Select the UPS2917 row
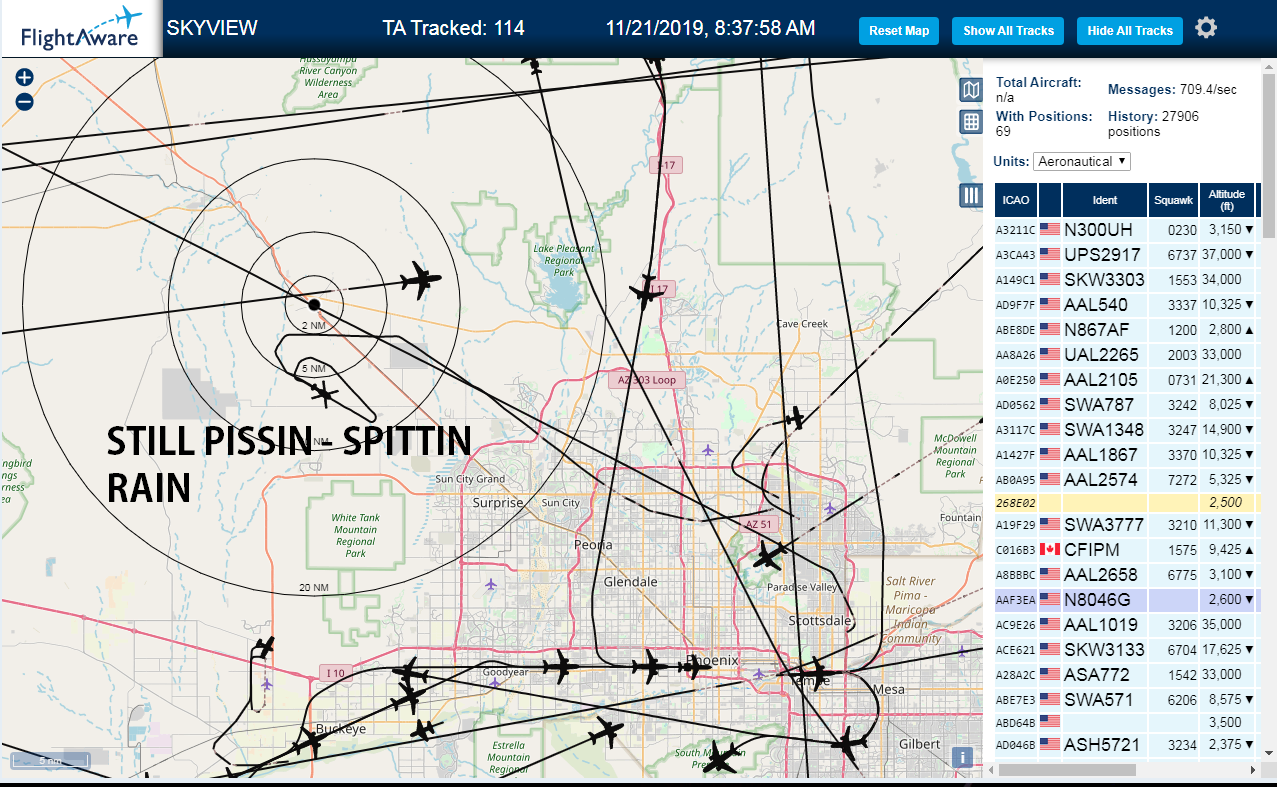The width and height of the screenshot is (1277, 787). 1127,254
